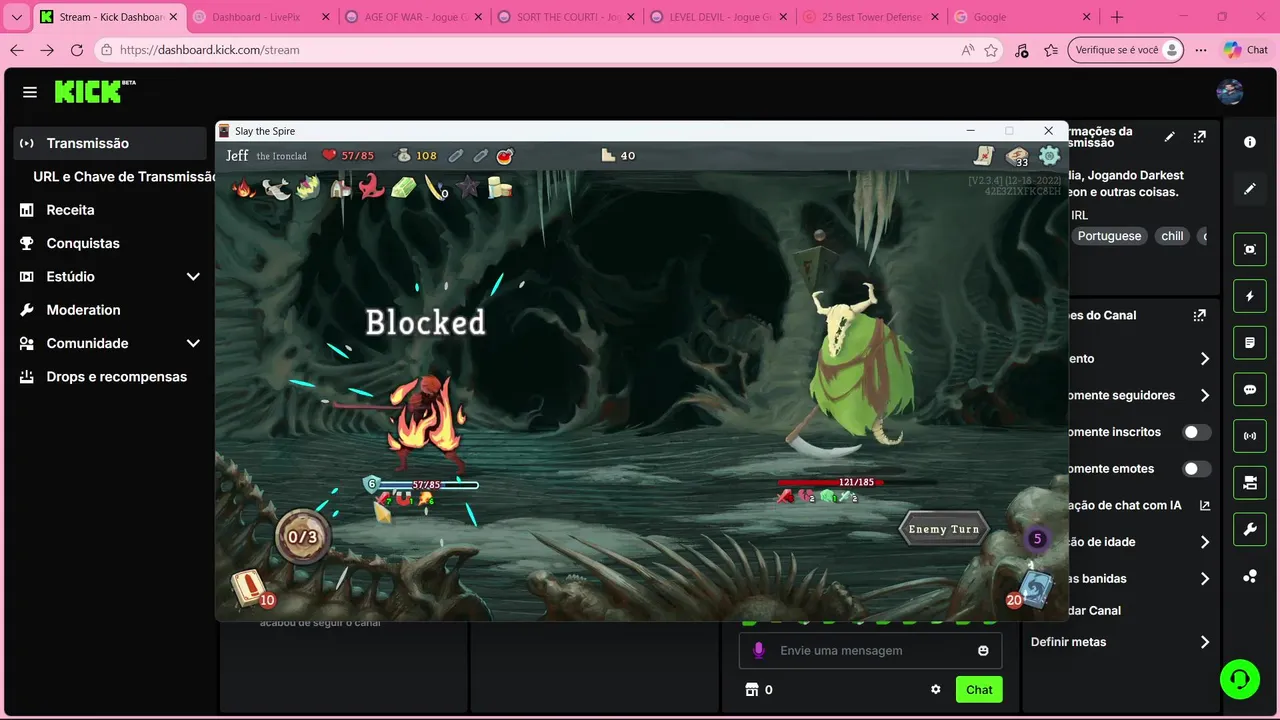The height and width of the screenshot is (720, 1280).
Task: Open discard pile showing 20 cards
Action: click(1032, 590)
